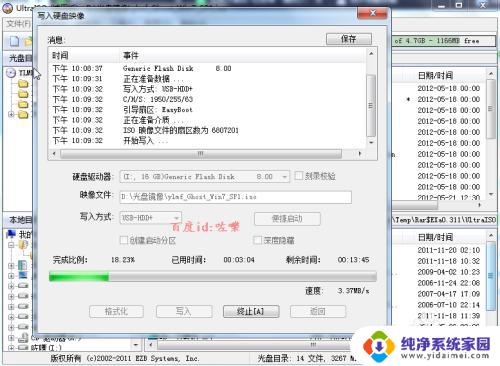500x366 pixels.
Task: Click the 终止[A] abort button
Action: pyautogui.click(x=251, y=312)
